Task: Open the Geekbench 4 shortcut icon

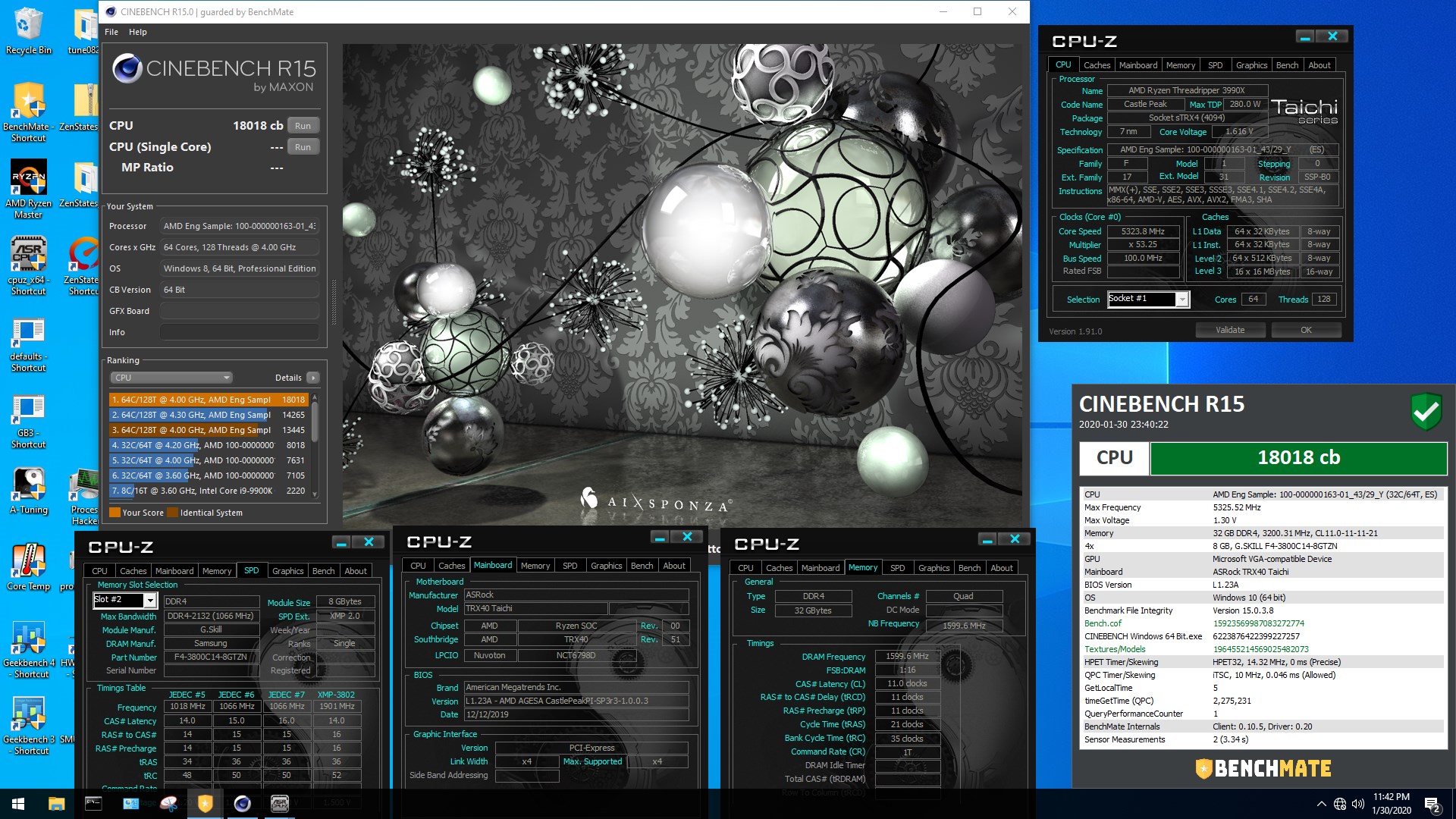Action: tap(28, 650)
